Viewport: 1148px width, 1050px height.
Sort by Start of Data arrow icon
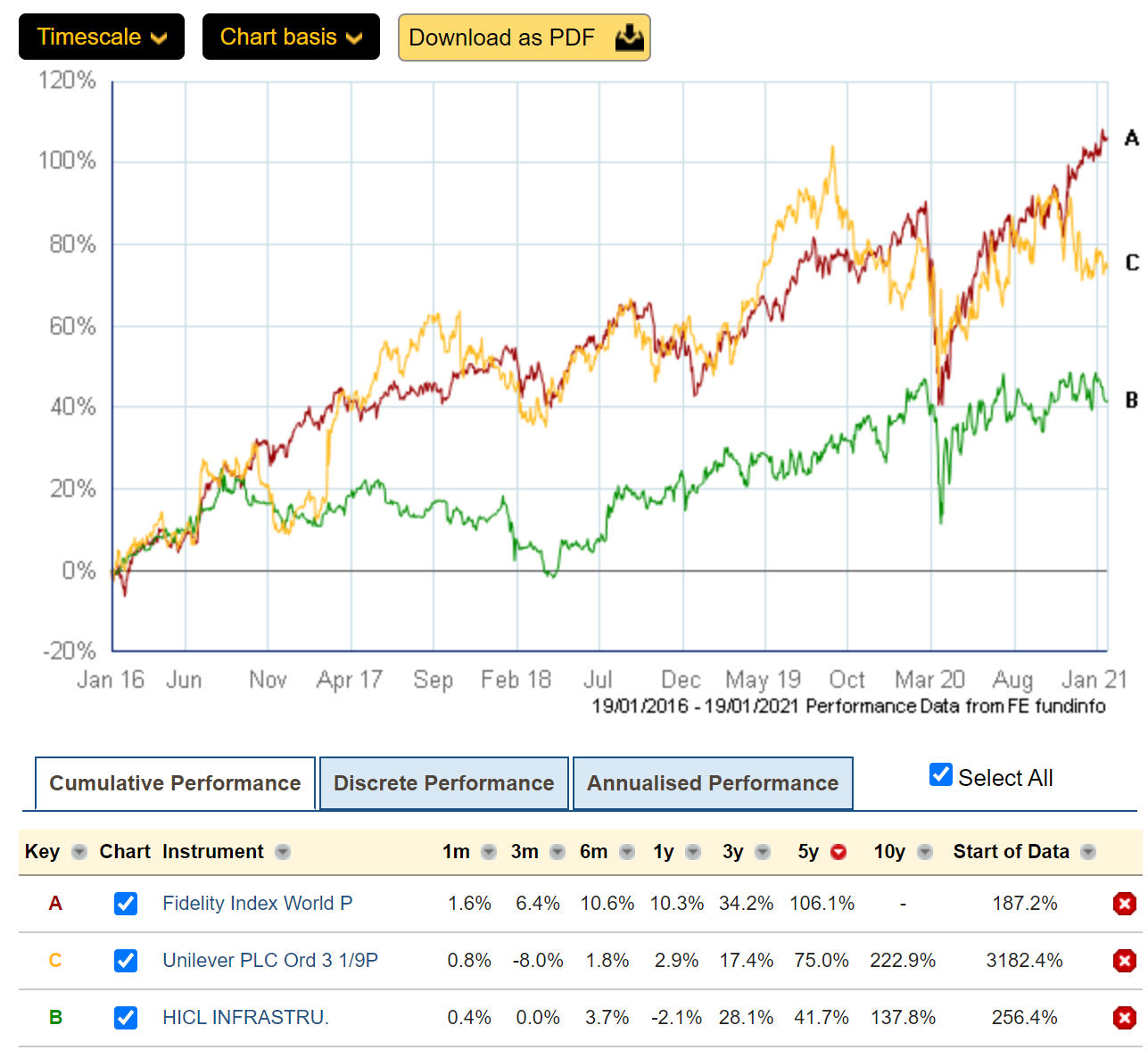[x=1088, y=852]
